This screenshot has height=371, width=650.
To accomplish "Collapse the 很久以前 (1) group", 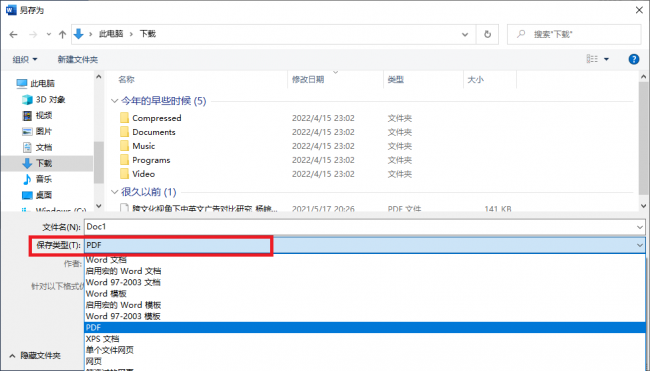I will click(x=115, y=192).
